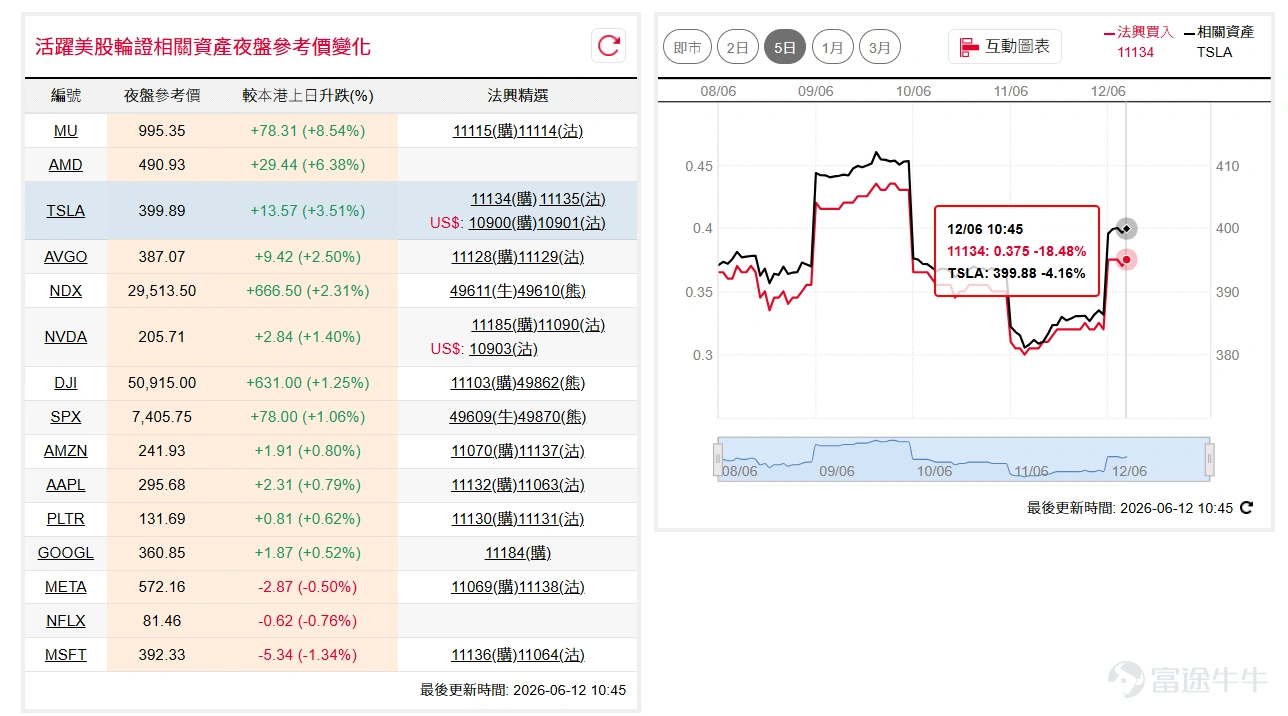Grab the left handle of chart range slider
Viewport: 1288px width, 716px height.
(717, 460)
